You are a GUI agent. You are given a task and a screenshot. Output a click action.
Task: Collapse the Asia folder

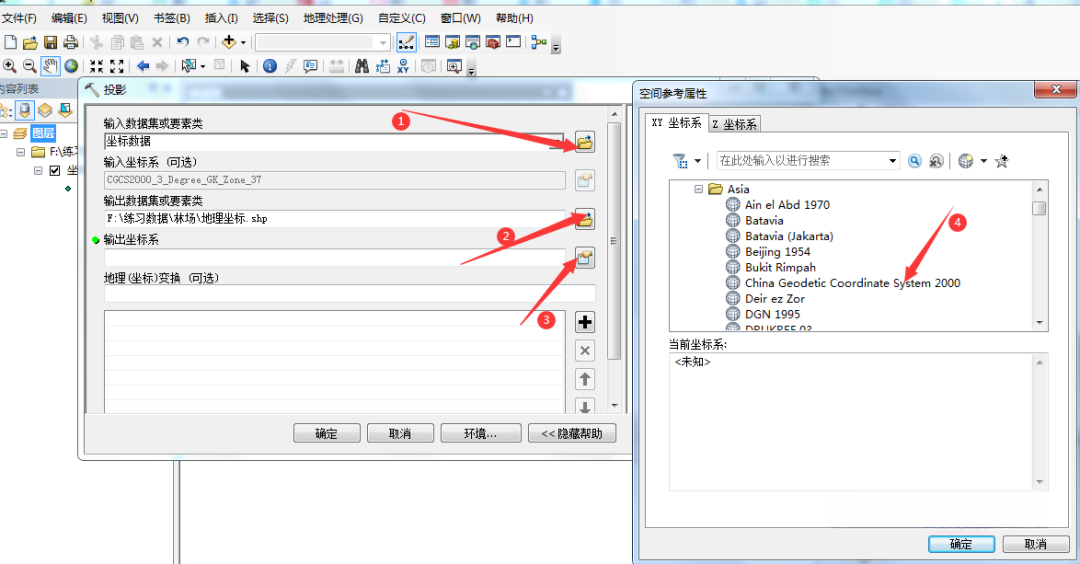pos(698,189)
